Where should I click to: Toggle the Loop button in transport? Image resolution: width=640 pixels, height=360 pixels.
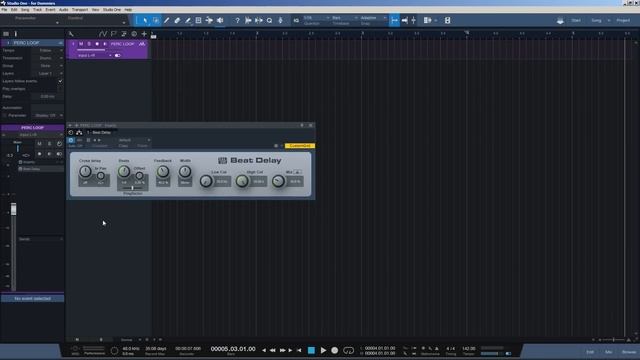[348, 350]
